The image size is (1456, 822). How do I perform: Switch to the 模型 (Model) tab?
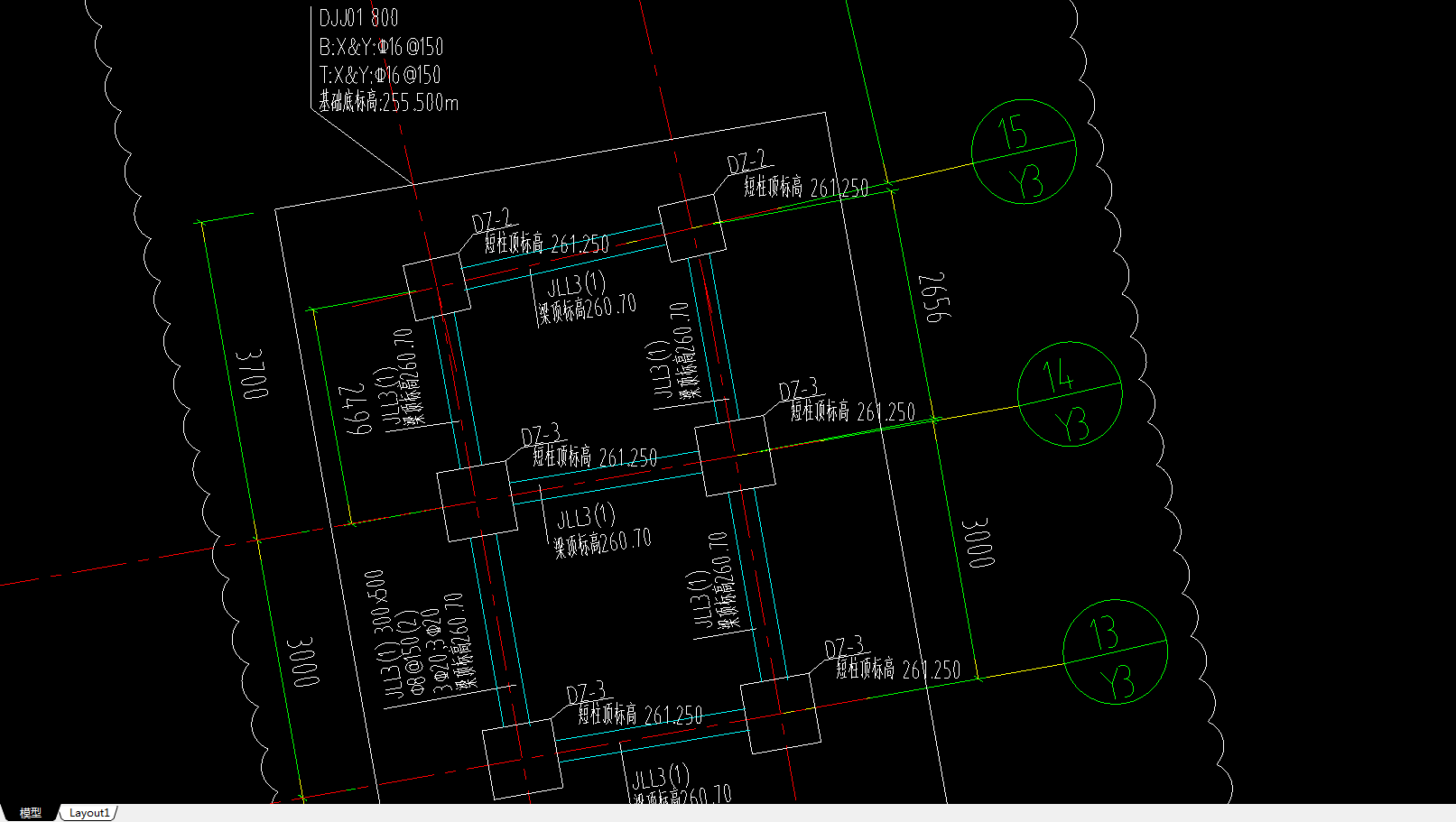coord(31,813)
